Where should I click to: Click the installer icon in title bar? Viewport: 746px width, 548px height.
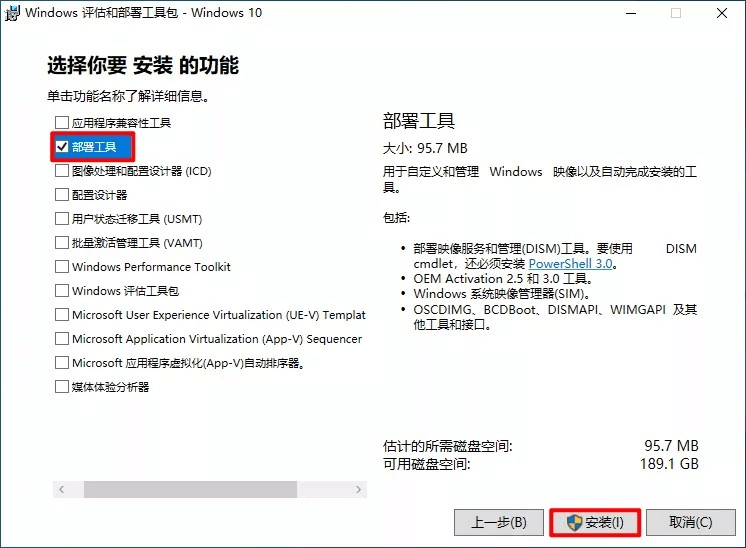[12, 13]
